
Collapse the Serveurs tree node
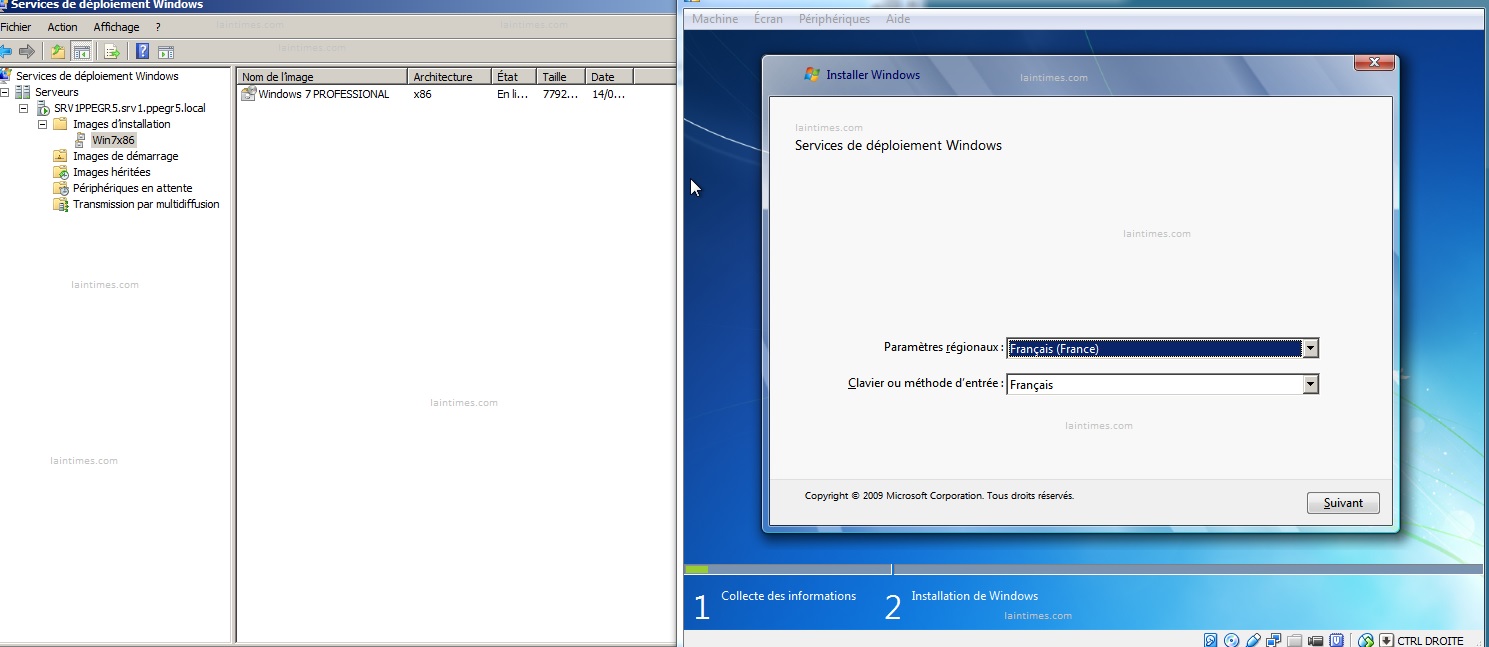click(6, 92)
